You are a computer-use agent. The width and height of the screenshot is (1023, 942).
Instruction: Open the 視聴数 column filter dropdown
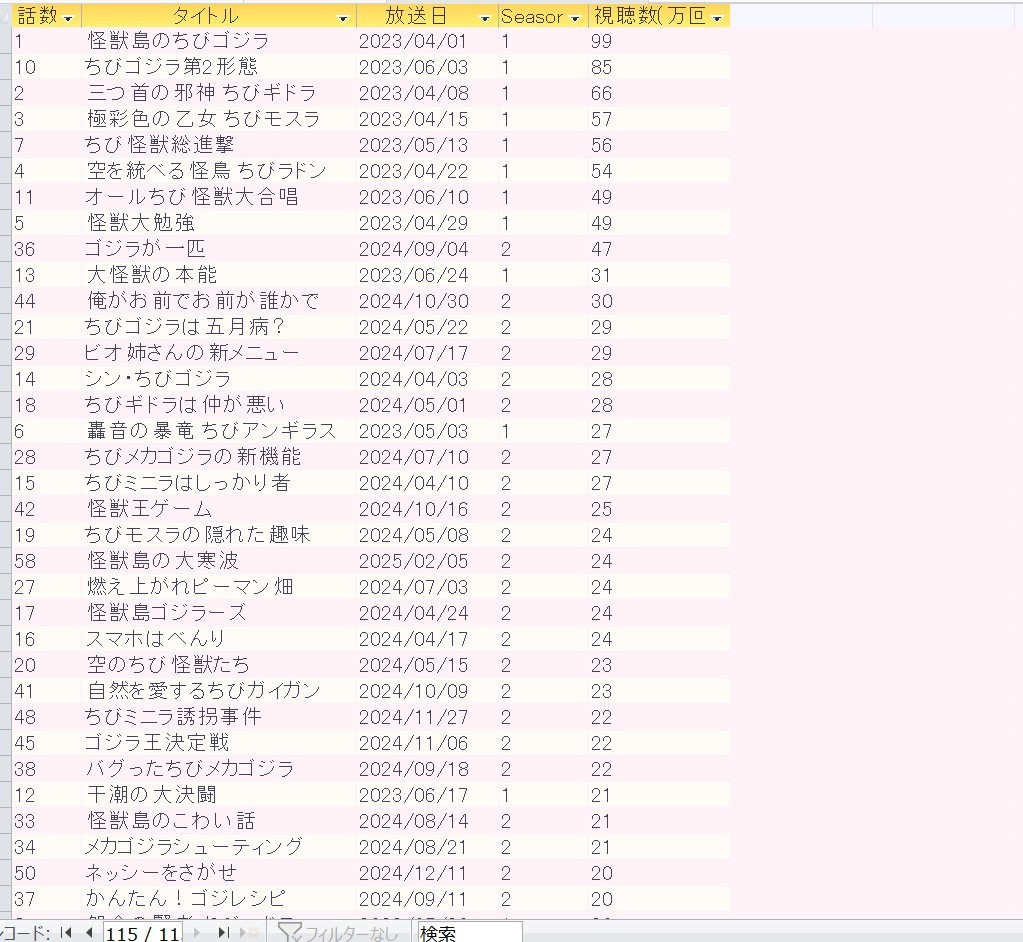(717, 18)
